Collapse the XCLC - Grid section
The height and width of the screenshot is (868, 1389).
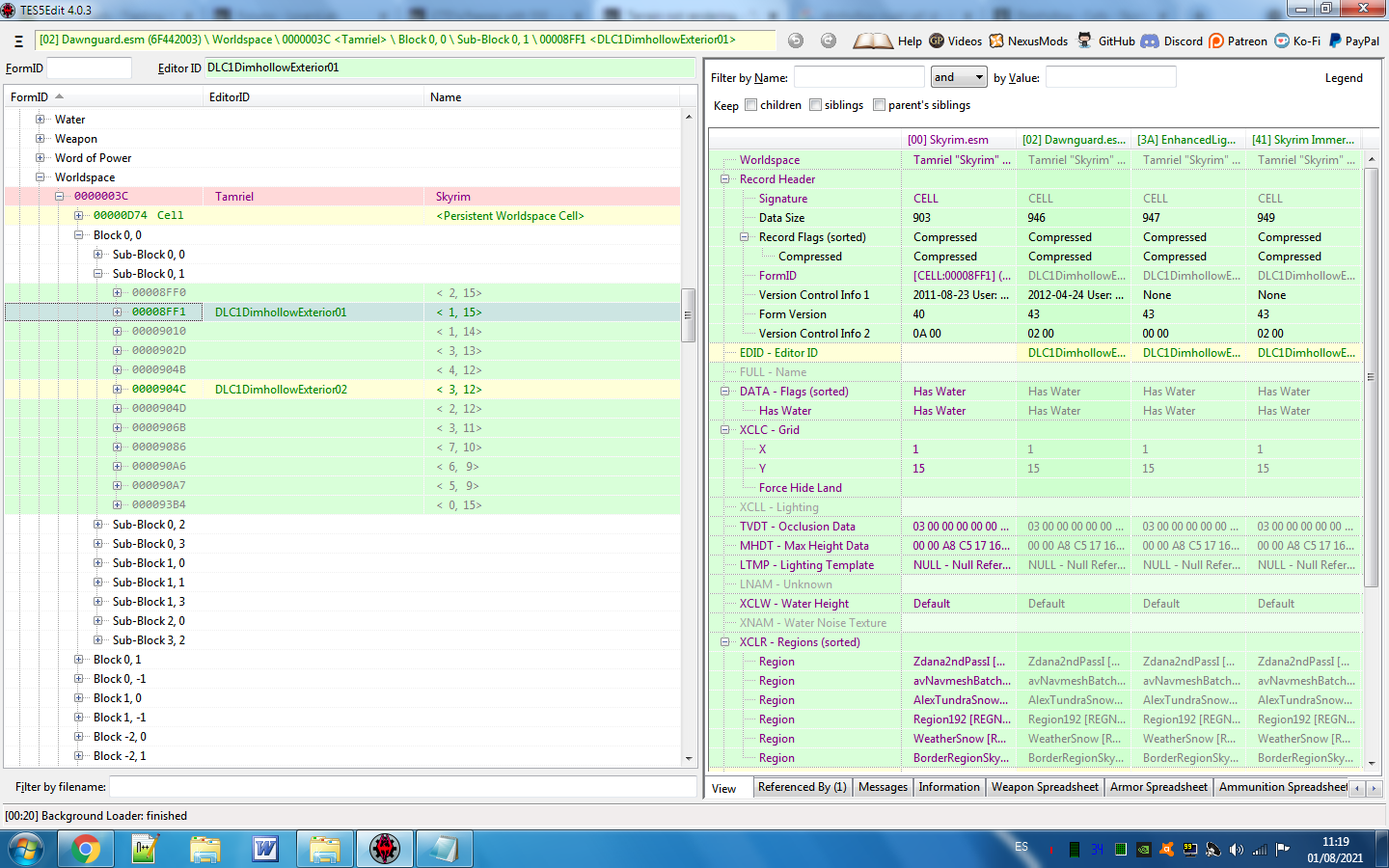[x=725, y=430]
